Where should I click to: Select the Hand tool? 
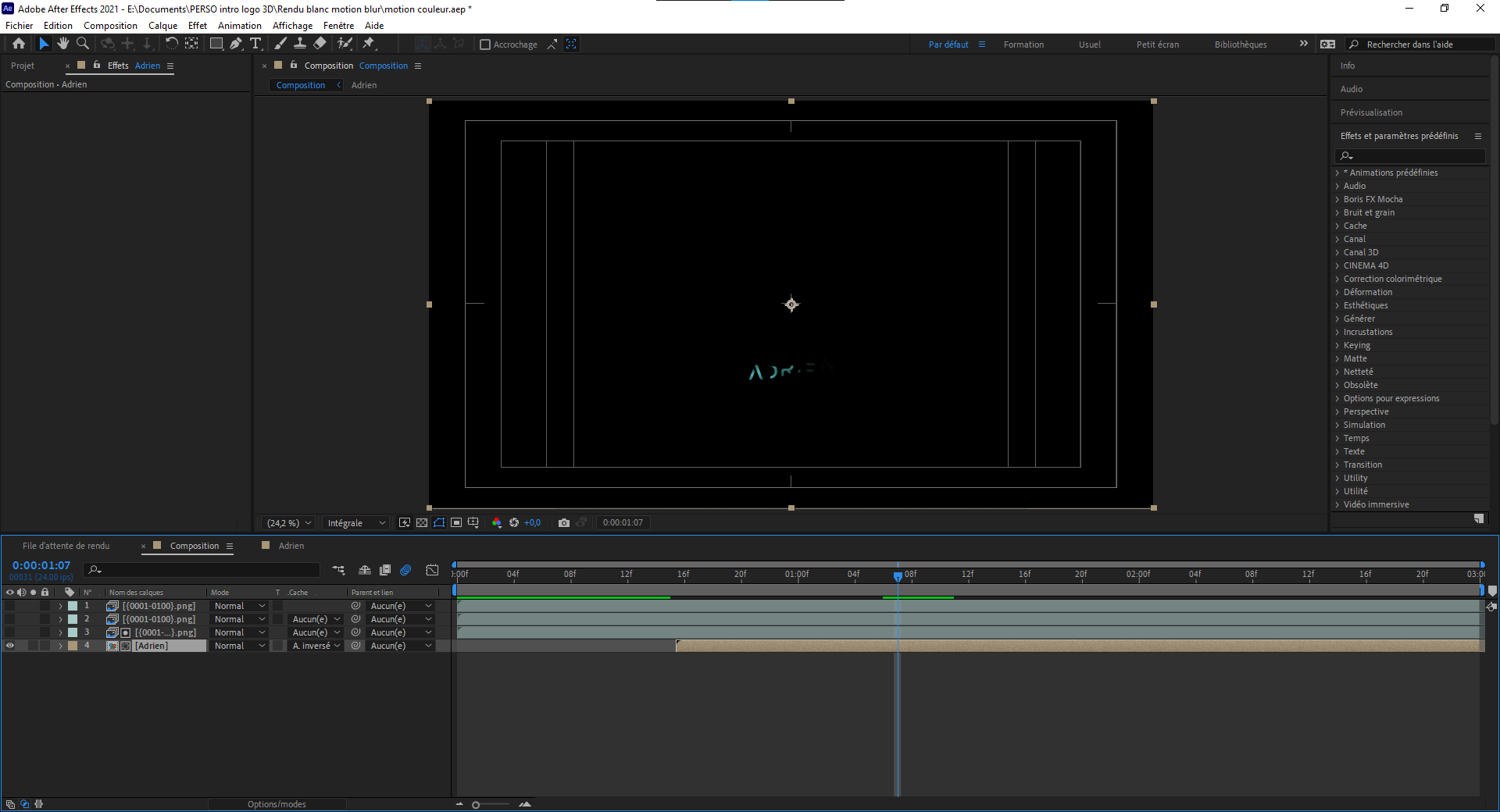(x=63, y=44)
